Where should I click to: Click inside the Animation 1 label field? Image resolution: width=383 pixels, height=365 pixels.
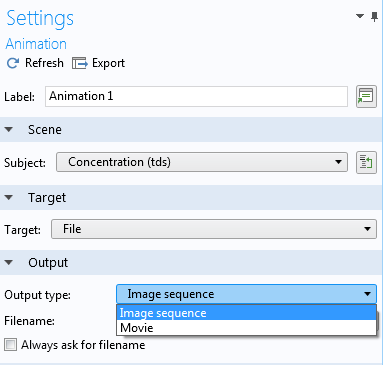[x=196, y=96]
